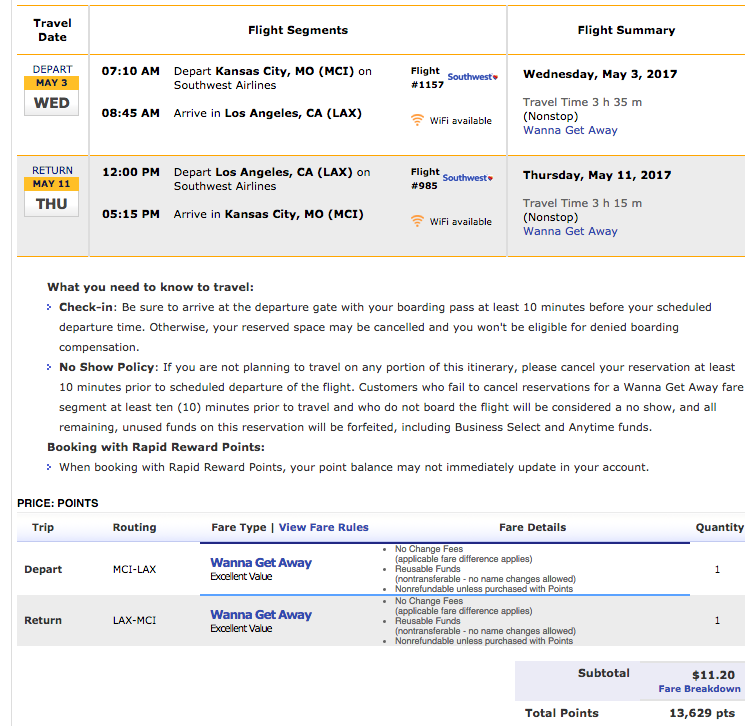Click Travel Time 3 h 15 m text
750x726 pixels.
[582, 203]
